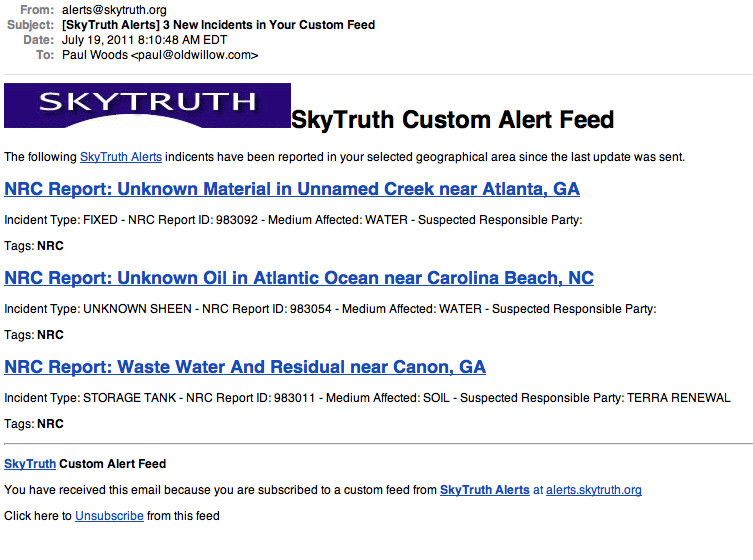Click NRC Report ID 983092 details line
This screenshot has height=560, width=753.
293,220
